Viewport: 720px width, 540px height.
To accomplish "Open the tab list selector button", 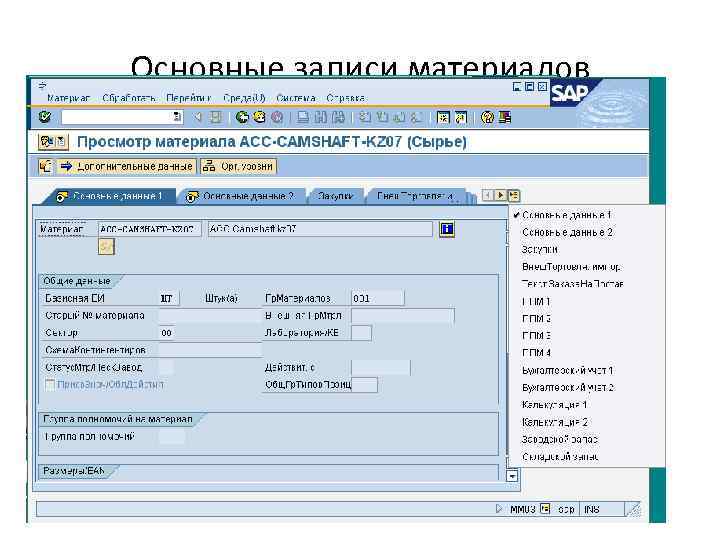I will click(514, 196).
